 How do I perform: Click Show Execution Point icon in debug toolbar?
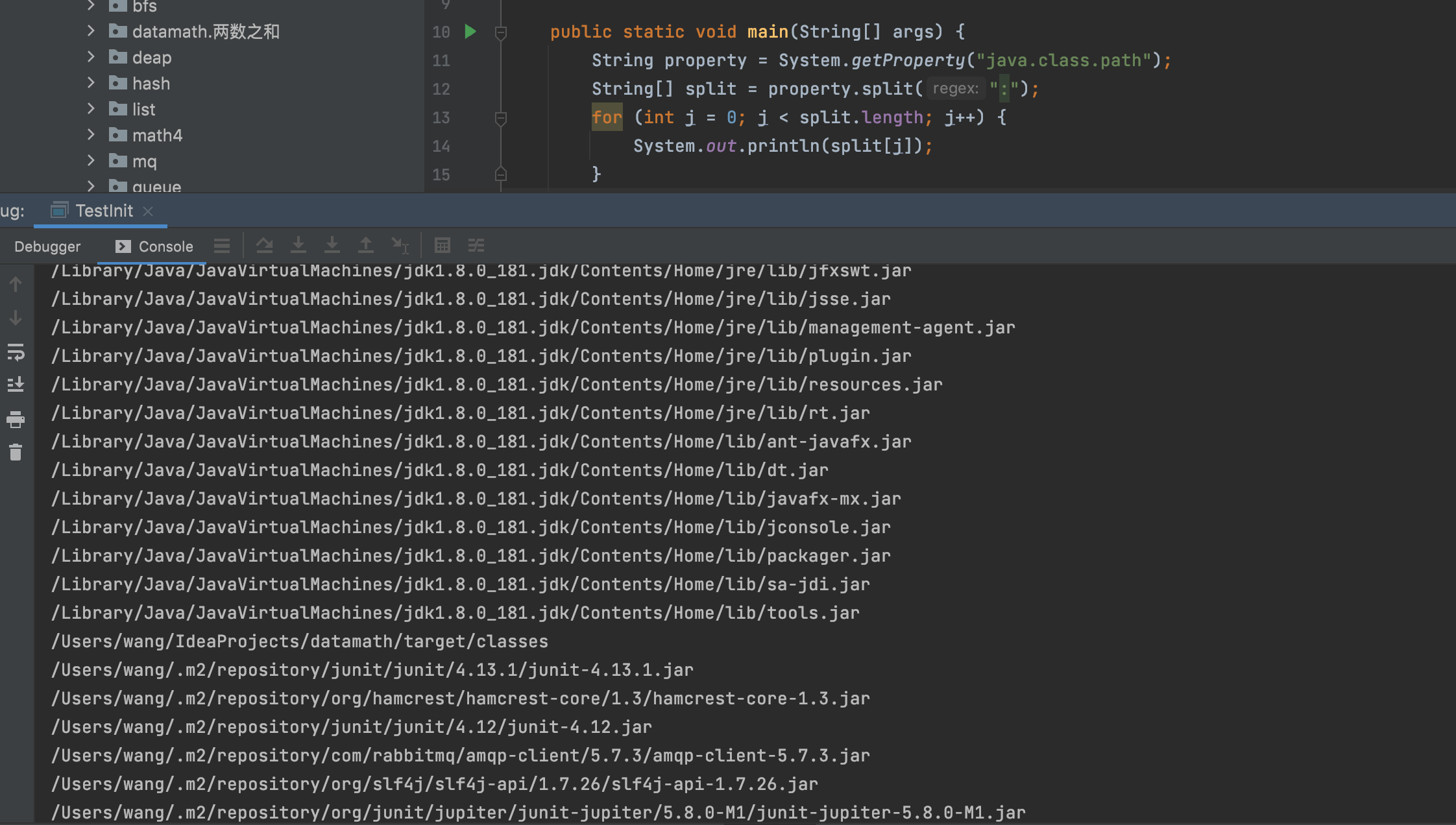(x=222, y=246)
